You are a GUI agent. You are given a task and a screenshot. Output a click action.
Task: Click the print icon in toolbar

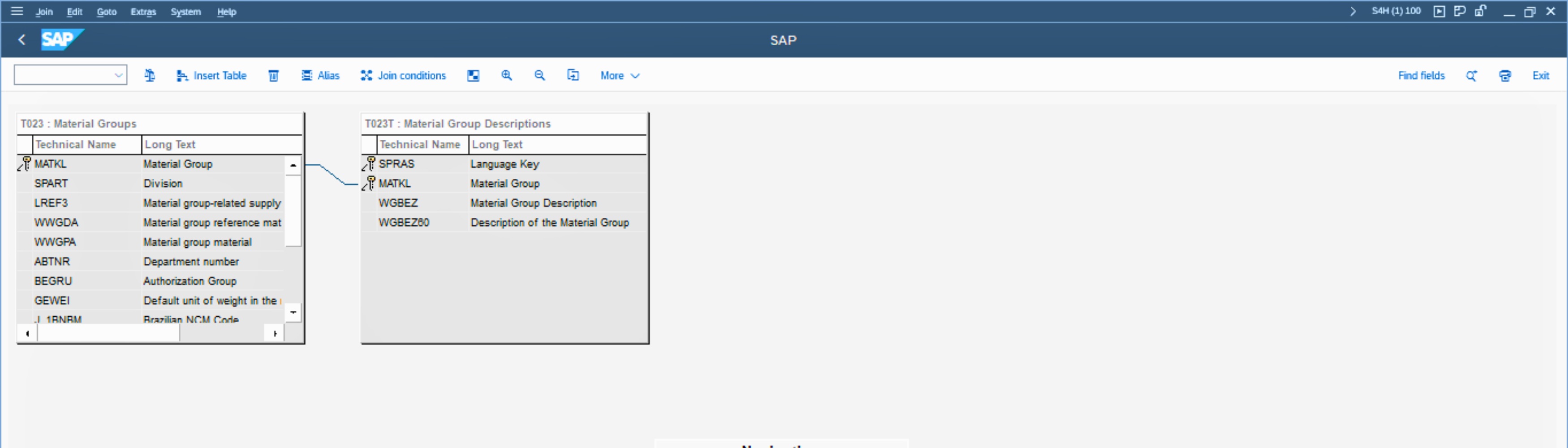[1505, 75]
